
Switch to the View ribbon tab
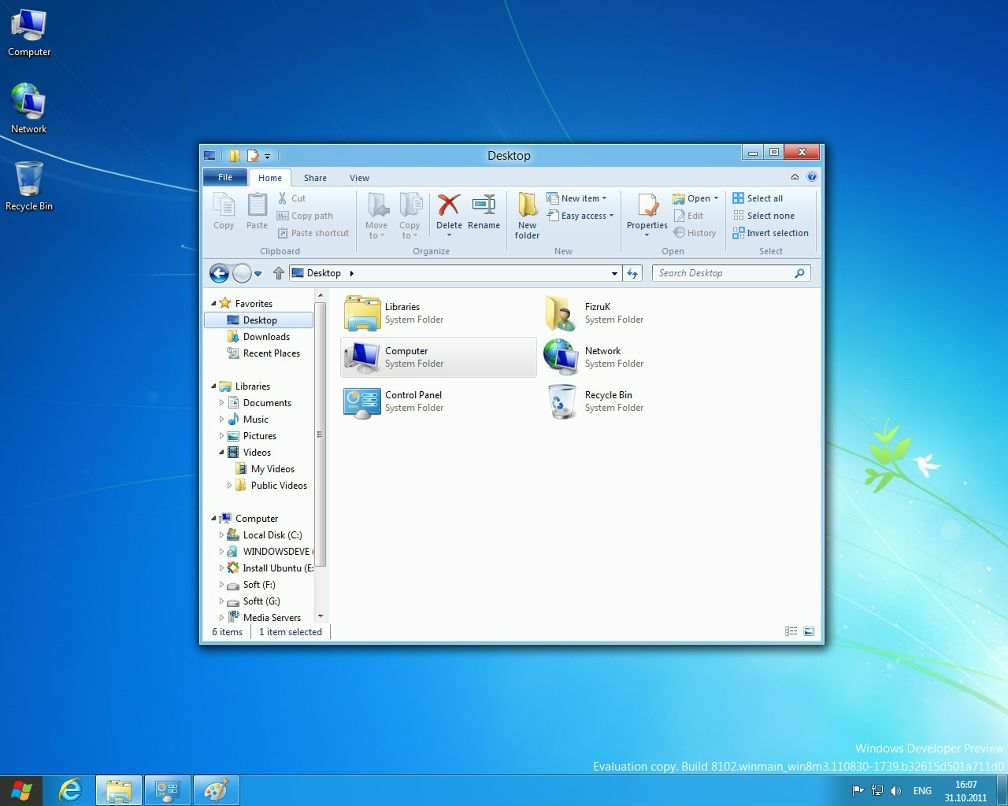pyautogui.click(x=359, y=178)
